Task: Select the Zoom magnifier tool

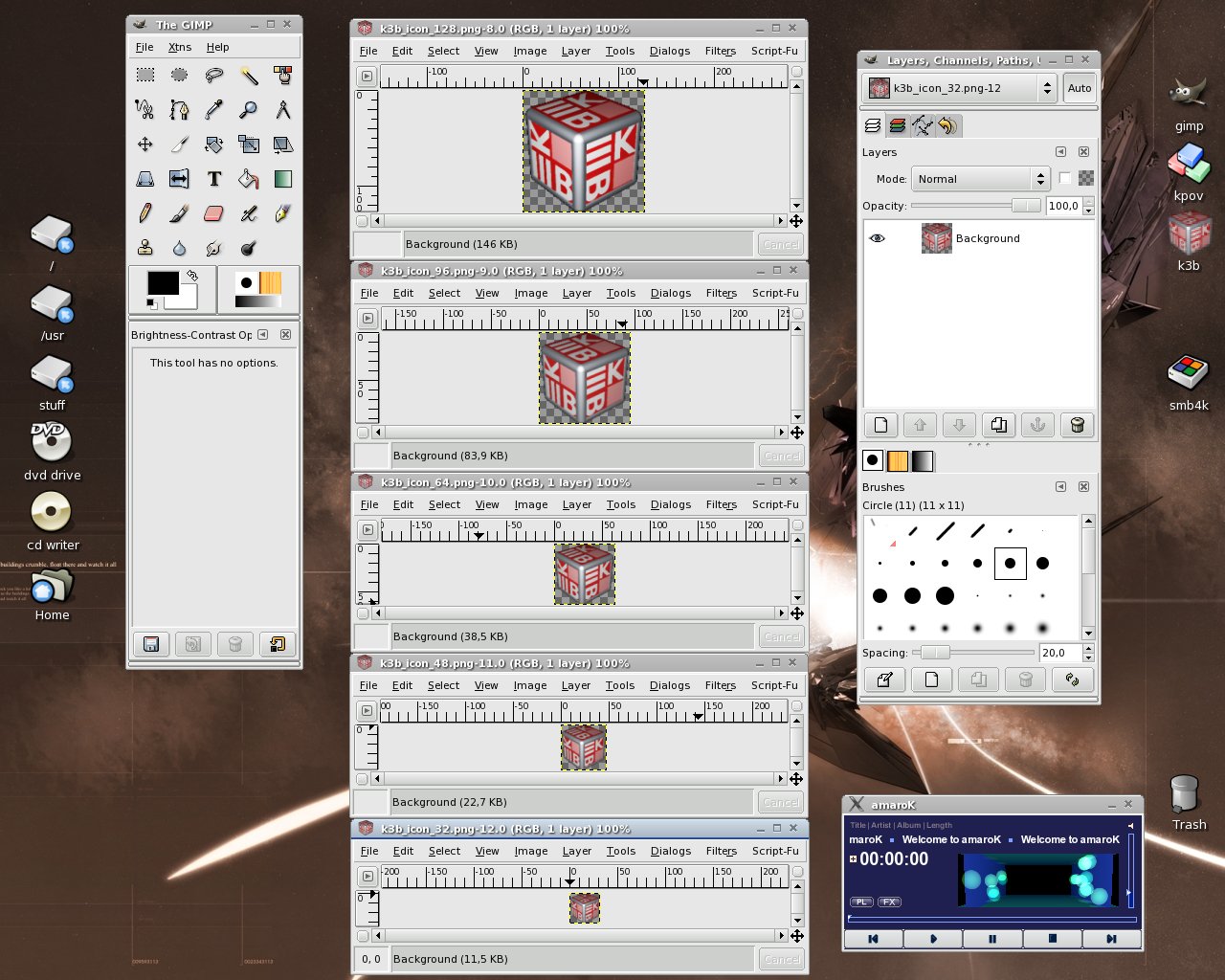Action: pyautogui.click(x=249, y=109)
